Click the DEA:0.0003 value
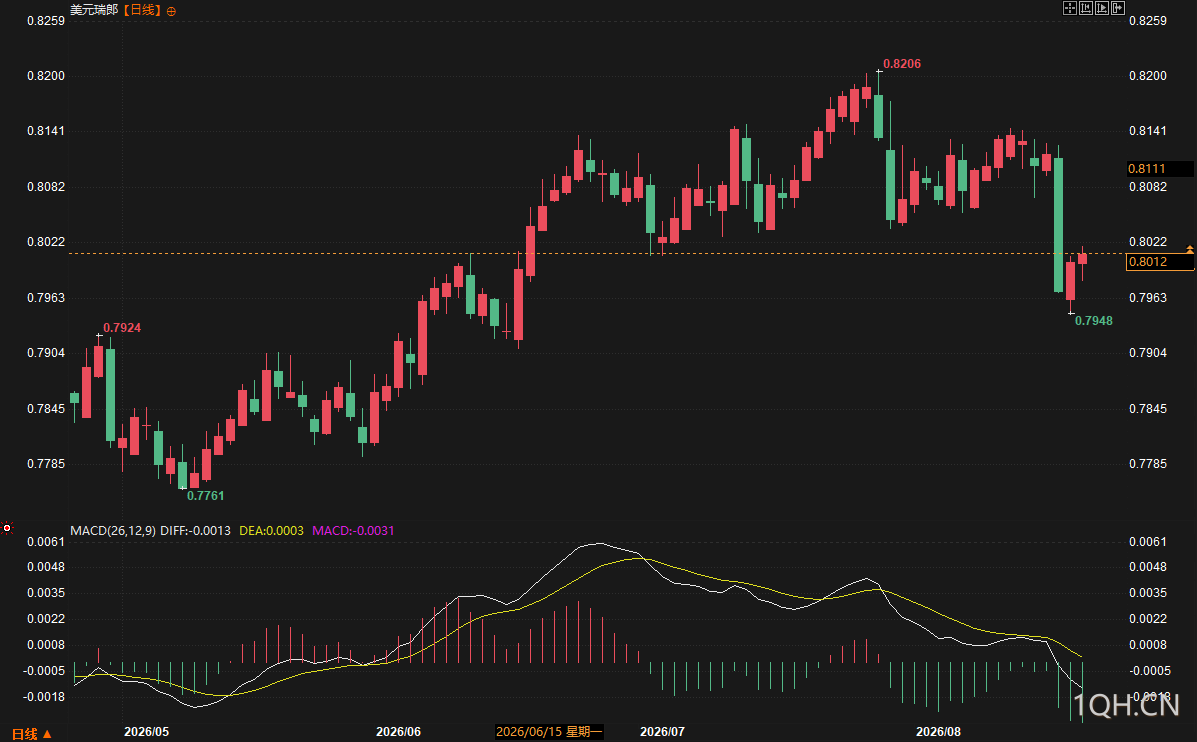Viewport: 1197px width, 742px height. point(271,531)
